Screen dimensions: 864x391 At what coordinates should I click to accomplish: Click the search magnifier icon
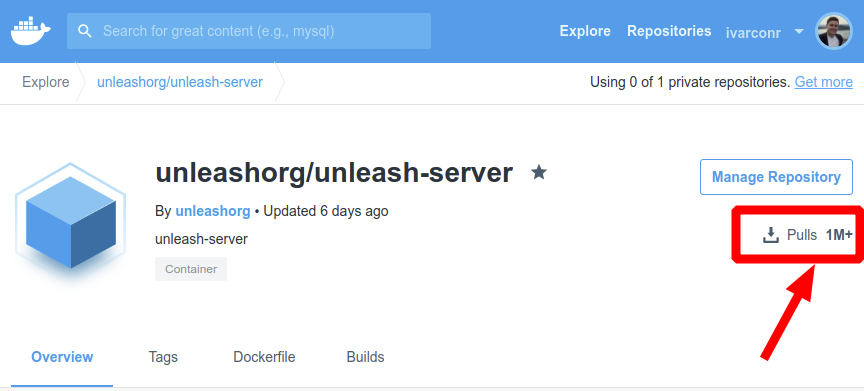tap(85, 31)
